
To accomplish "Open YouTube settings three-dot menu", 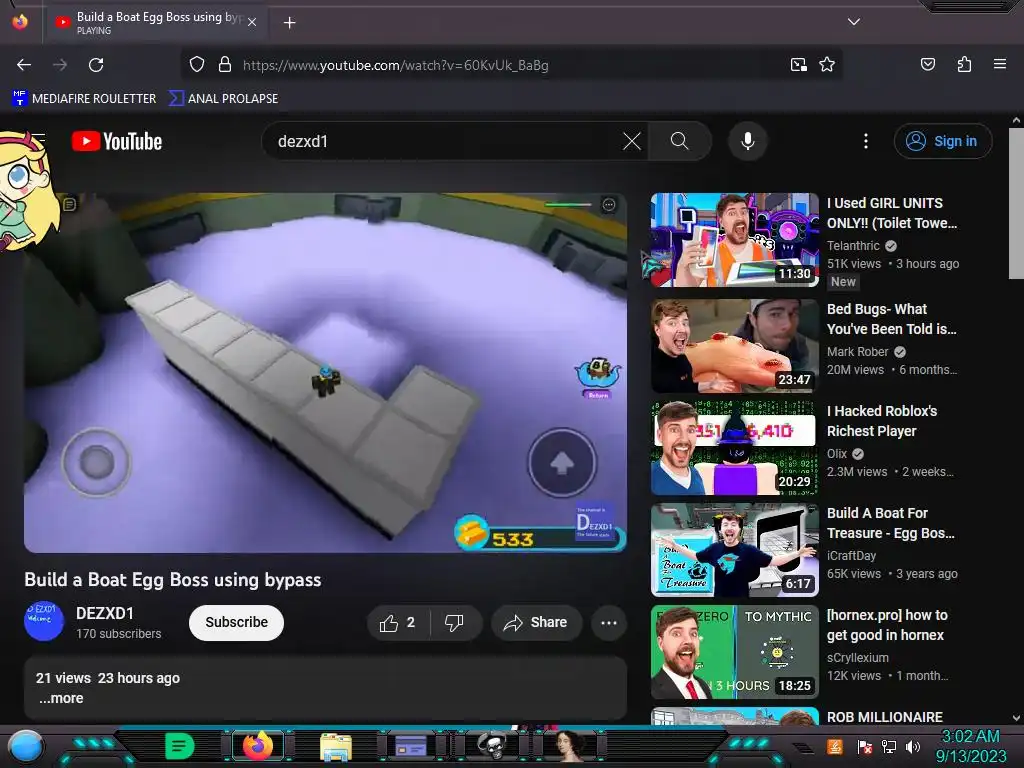I will [x=866, y=141].
